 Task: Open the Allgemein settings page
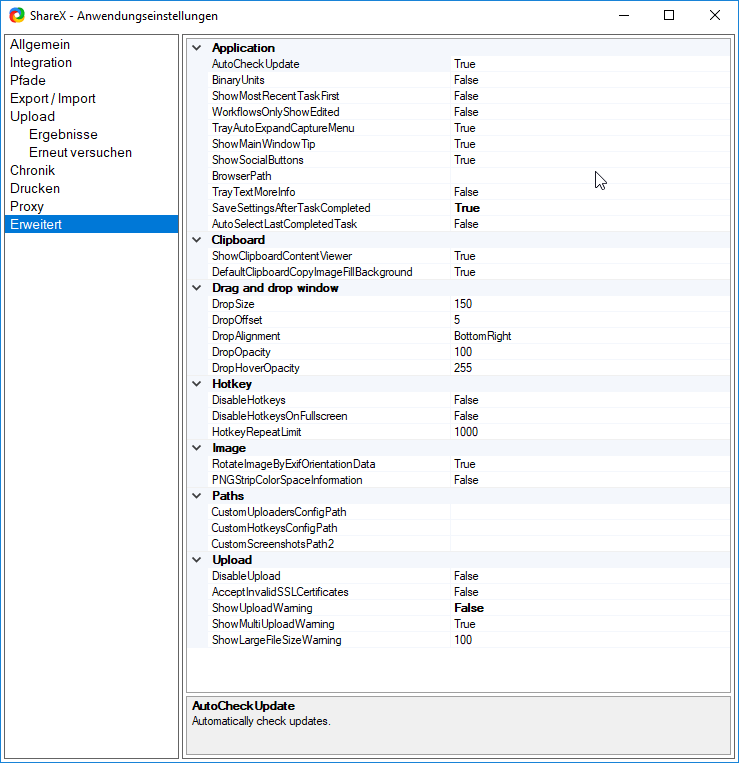click(40, 44)
